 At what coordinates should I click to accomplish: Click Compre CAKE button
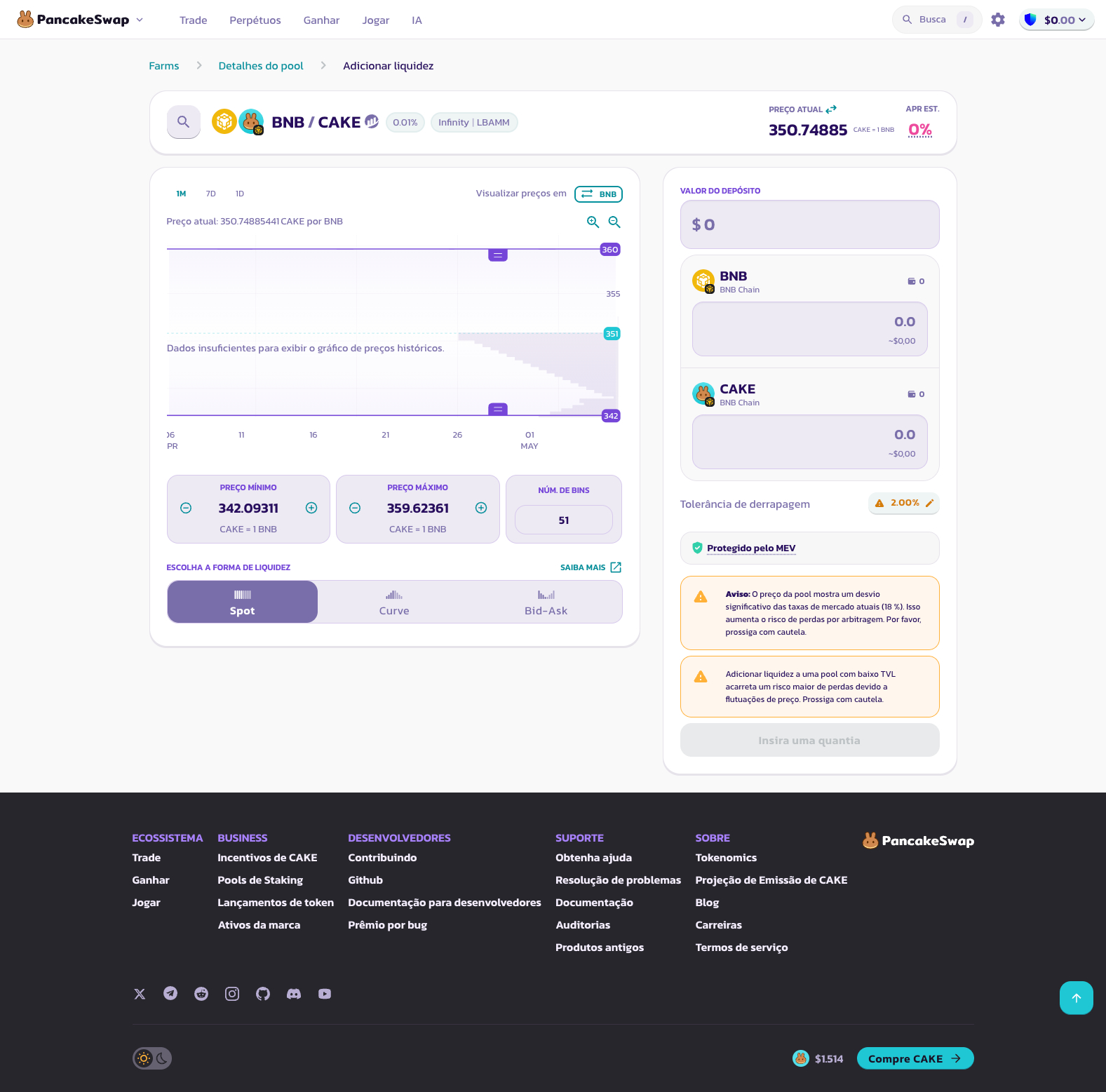pyautogui.click(x=915, y=1058)
